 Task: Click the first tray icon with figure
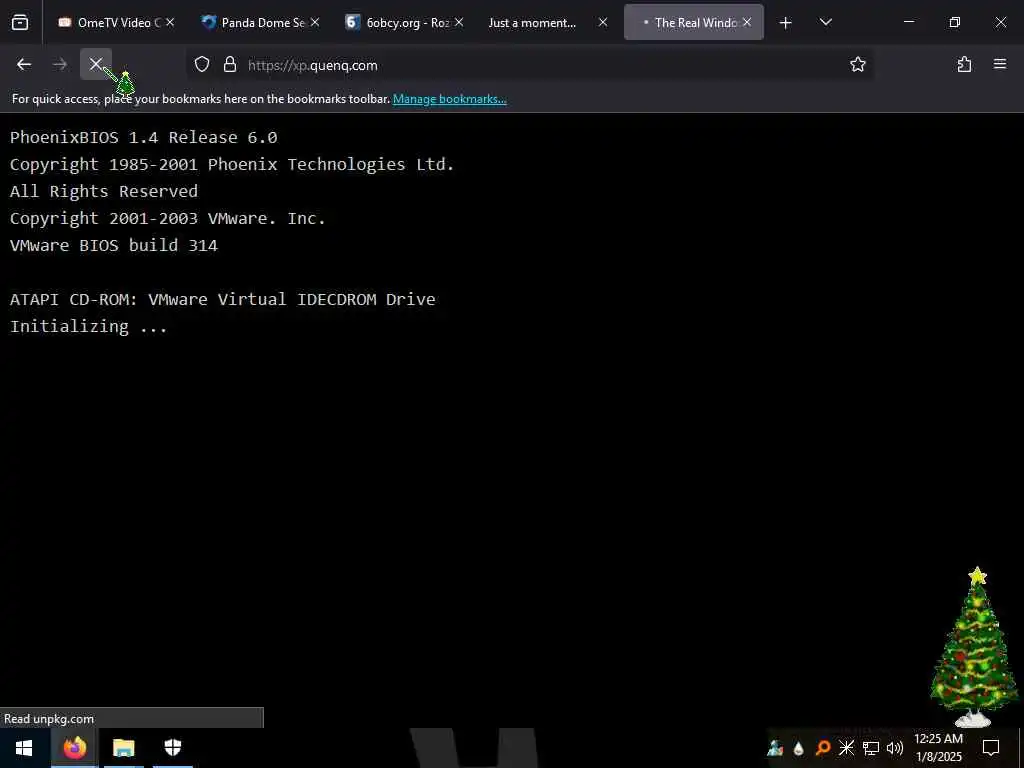(775, 748)
